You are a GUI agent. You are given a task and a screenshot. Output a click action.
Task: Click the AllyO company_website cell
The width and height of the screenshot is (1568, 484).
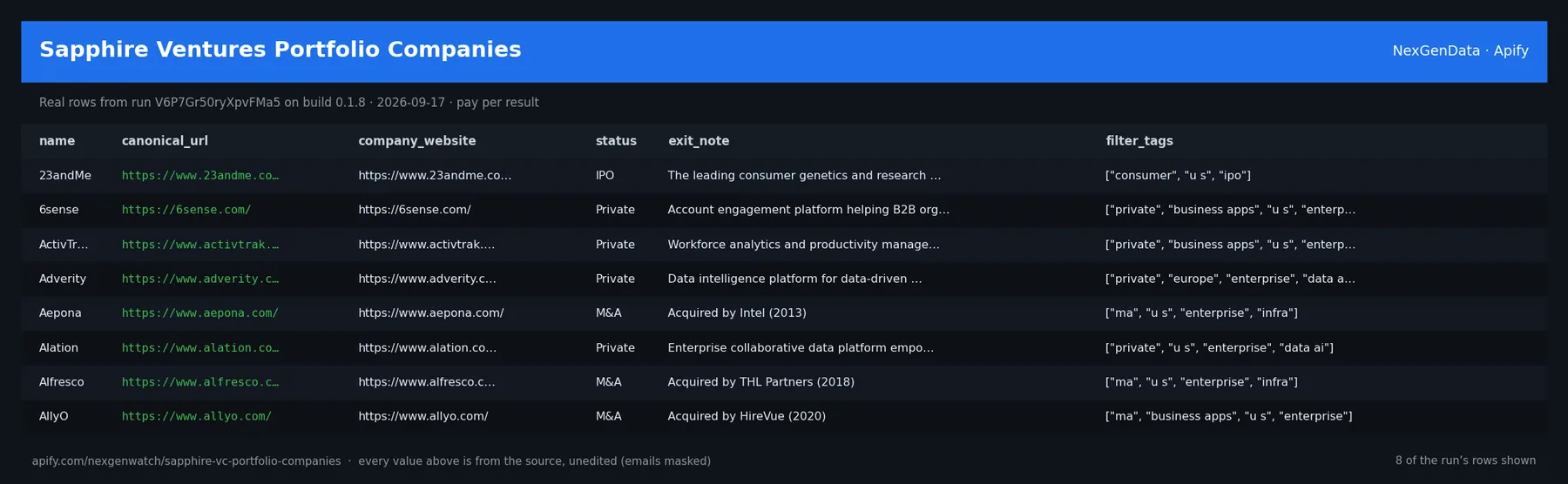(x=423, y=416)
